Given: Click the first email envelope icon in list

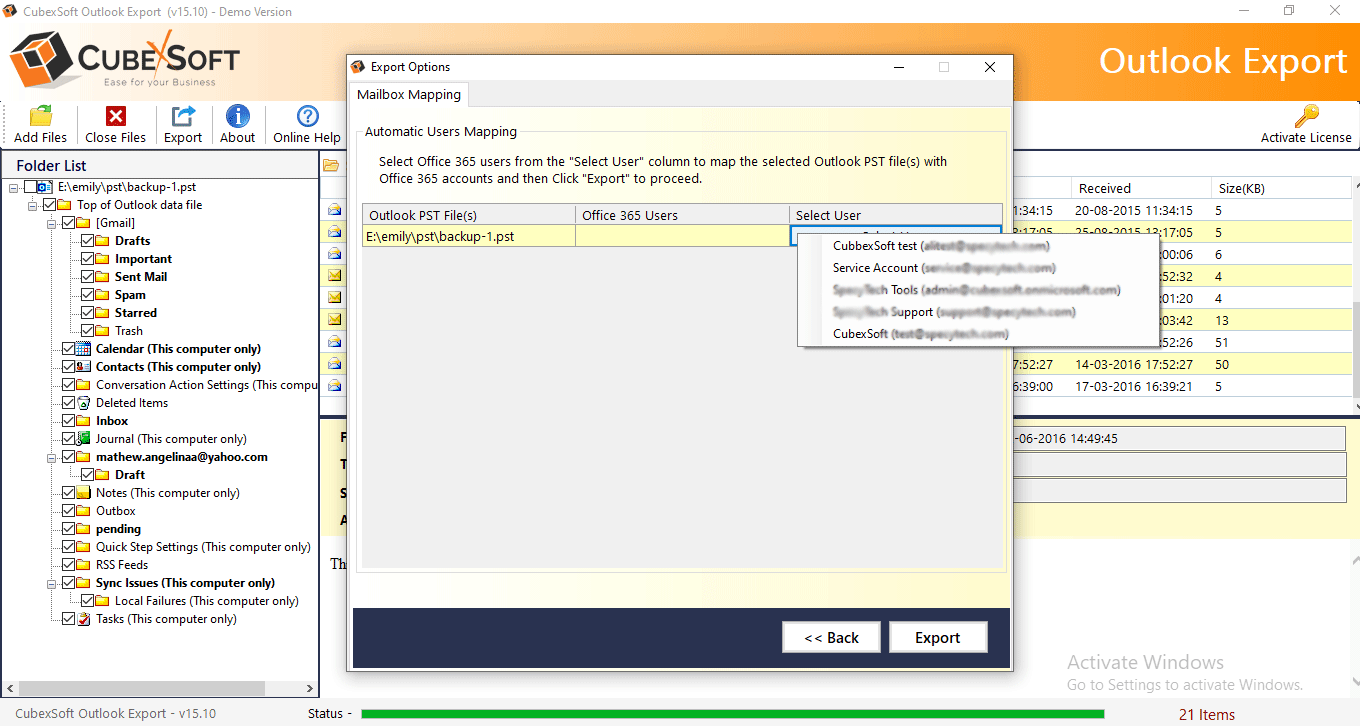Looking at the screenshot, I should click(335, 210).
